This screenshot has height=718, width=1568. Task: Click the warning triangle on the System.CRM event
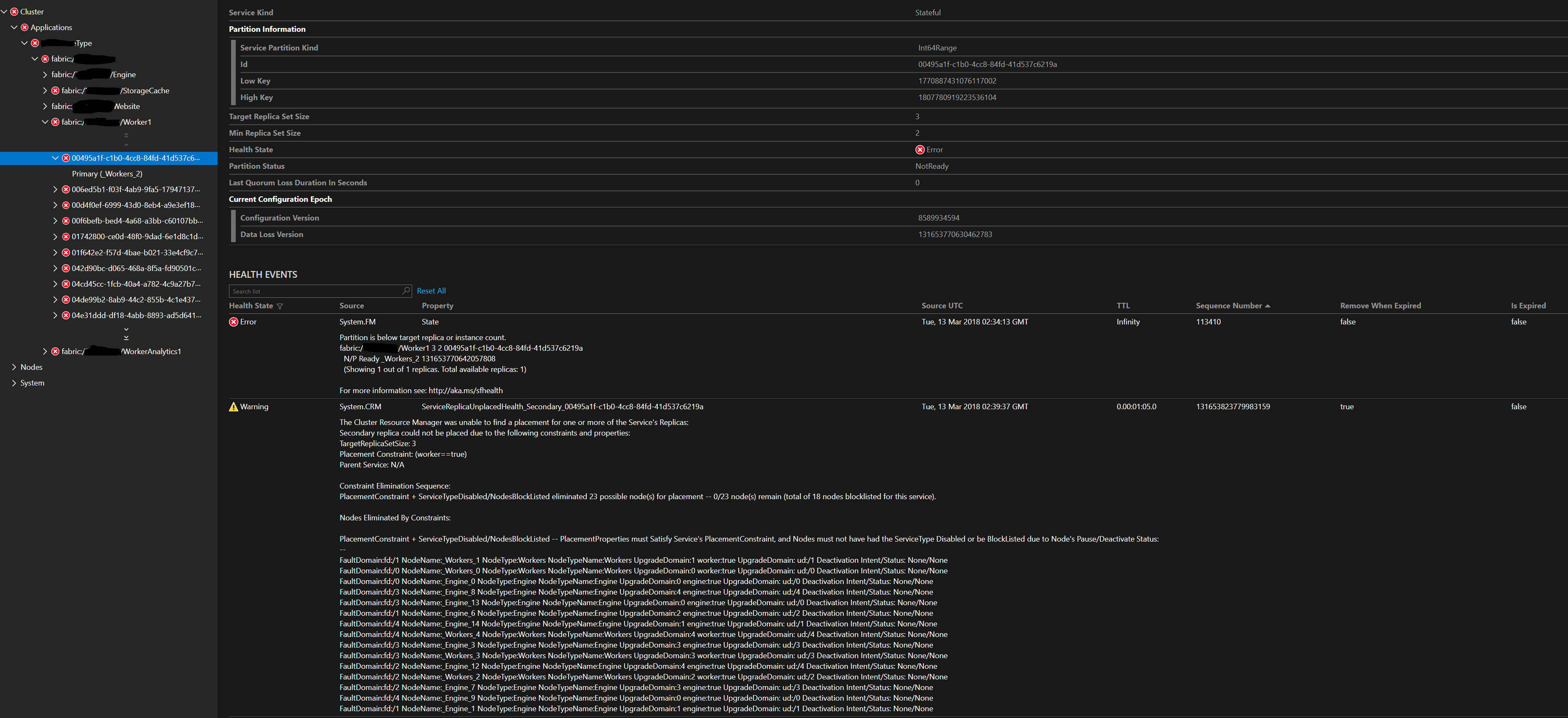(x=234, y=406)
